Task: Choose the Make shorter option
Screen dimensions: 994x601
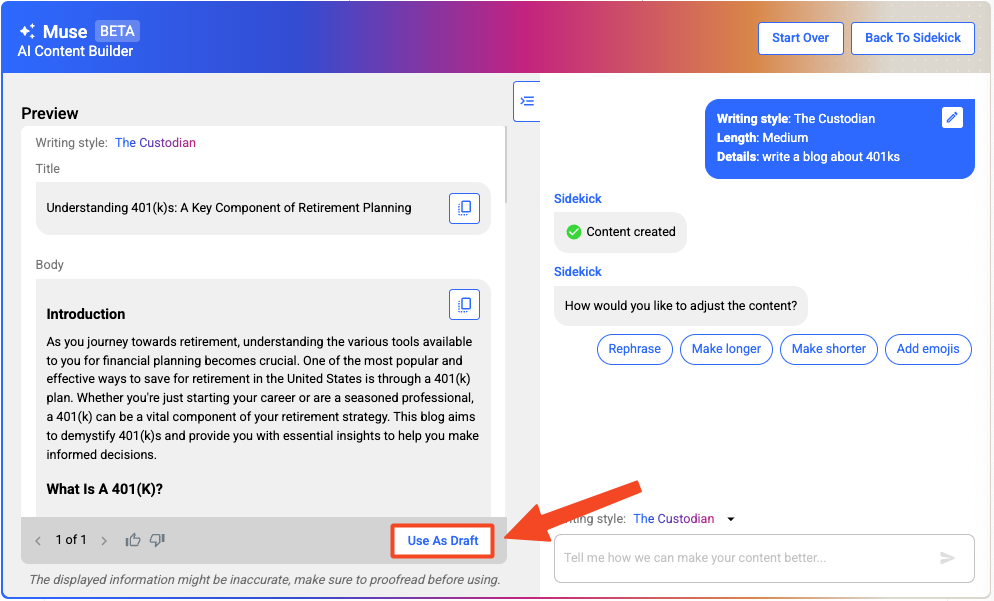Action: (x=829, y=349)
